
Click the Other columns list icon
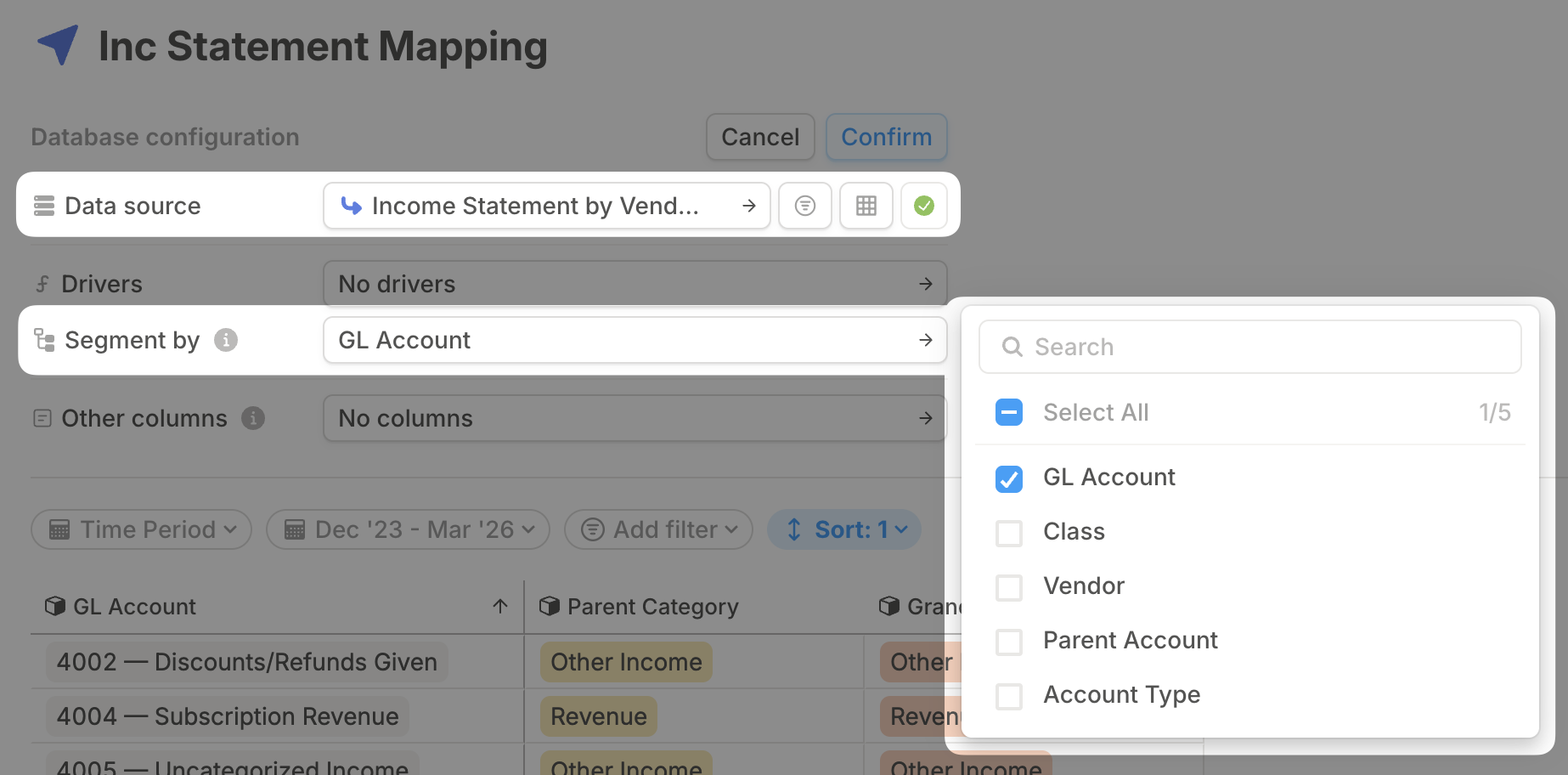coord(42,418)
